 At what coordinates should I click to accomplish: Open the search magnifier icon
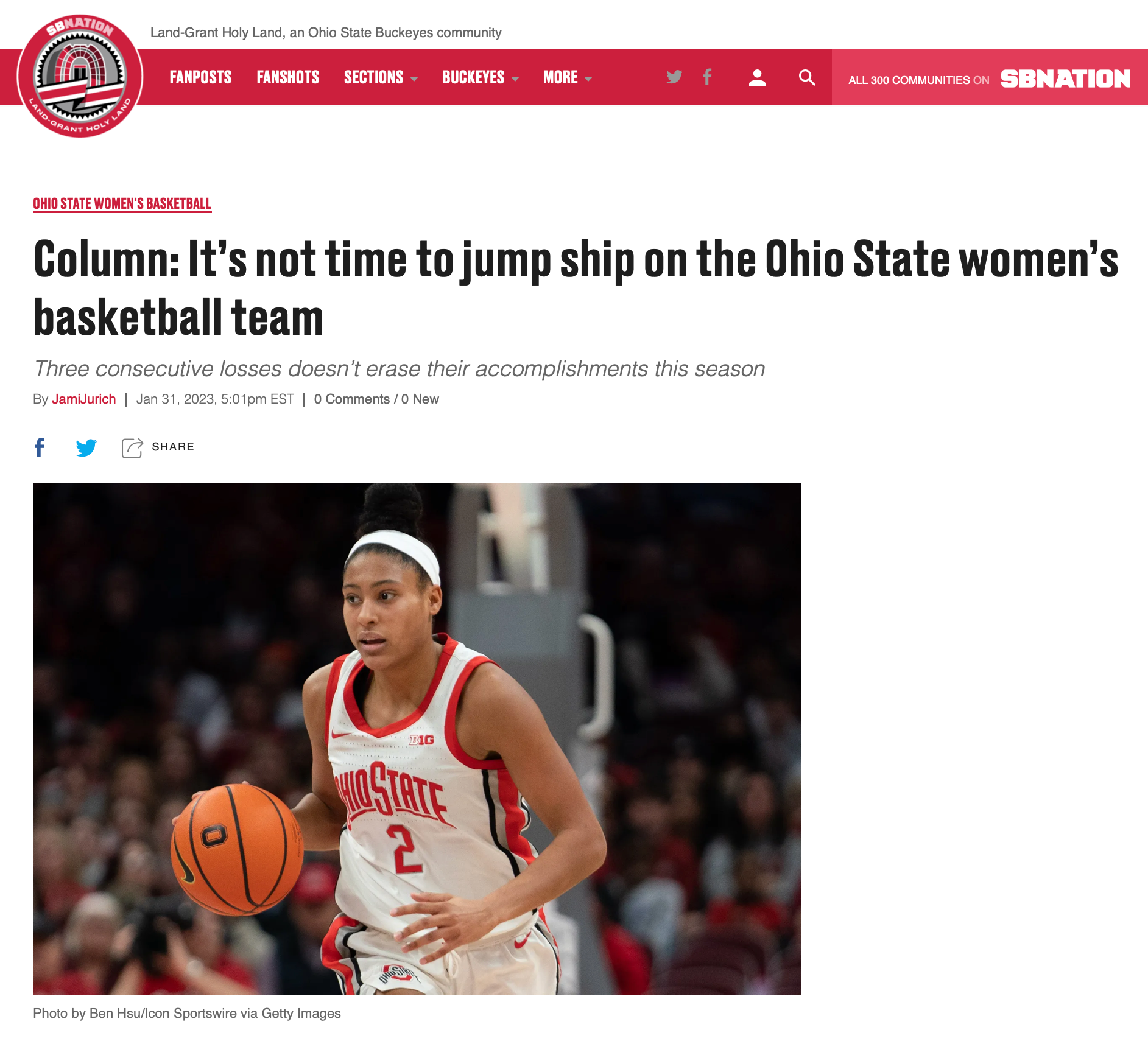(x=807, y=77)
